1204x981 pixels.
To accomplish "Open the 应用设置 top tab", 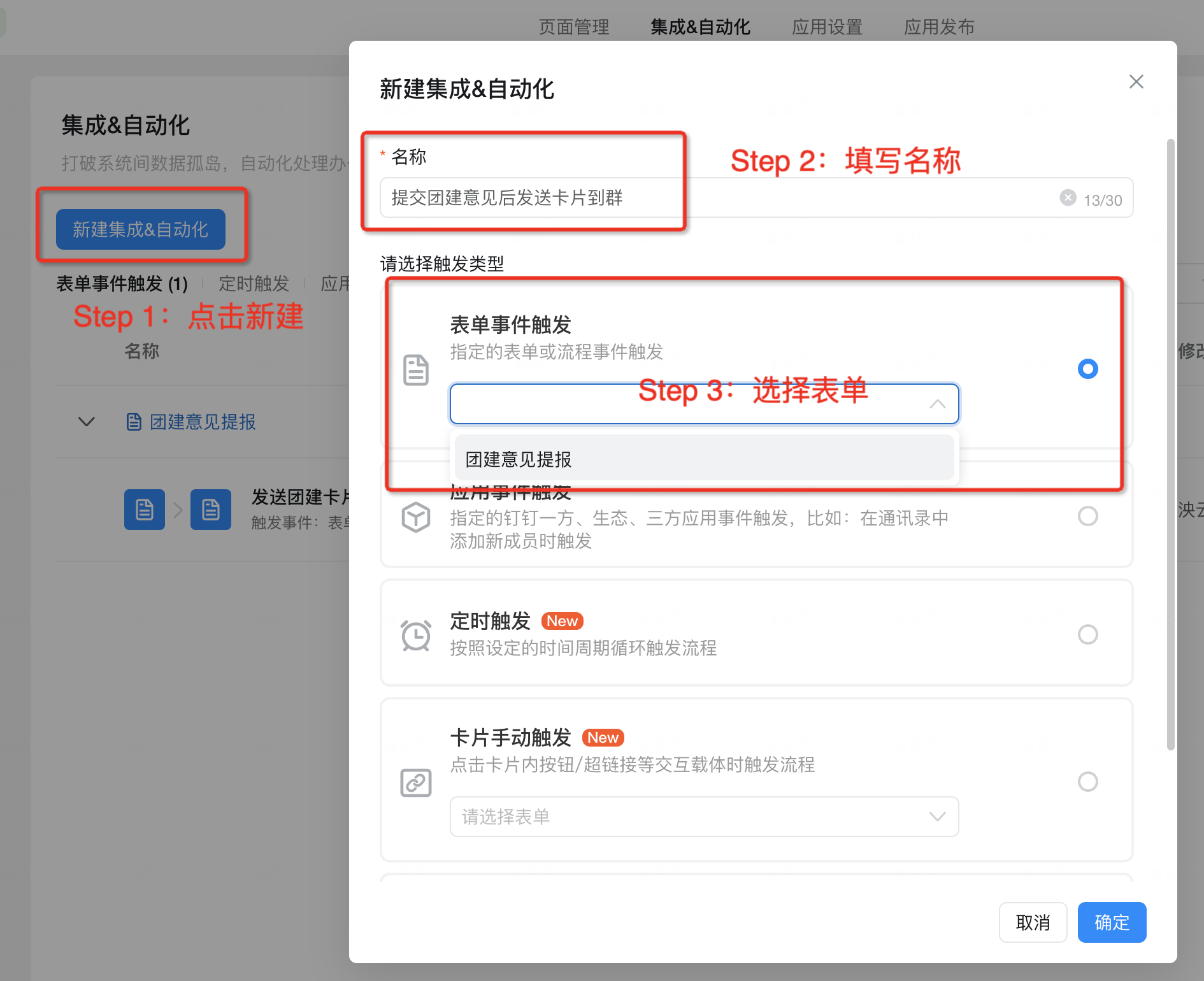I will pos(827,27).
